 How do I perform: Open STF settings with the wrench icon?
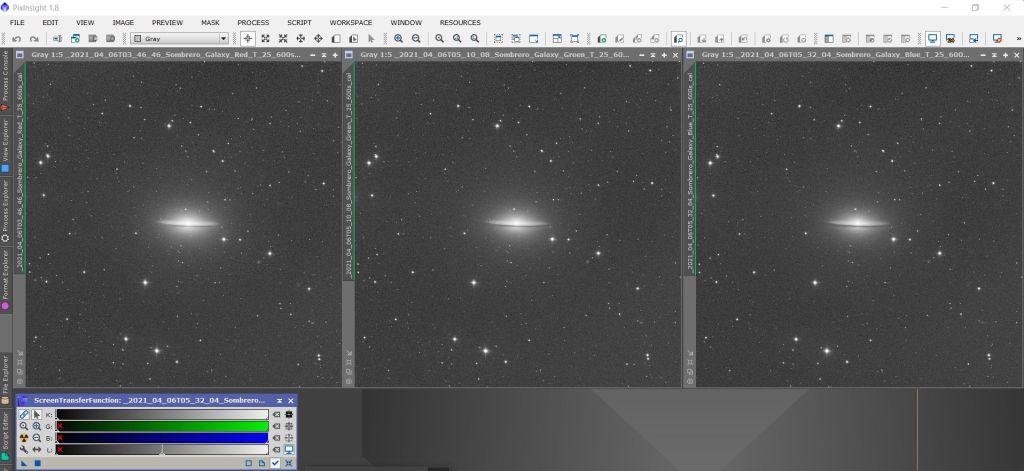24,450
